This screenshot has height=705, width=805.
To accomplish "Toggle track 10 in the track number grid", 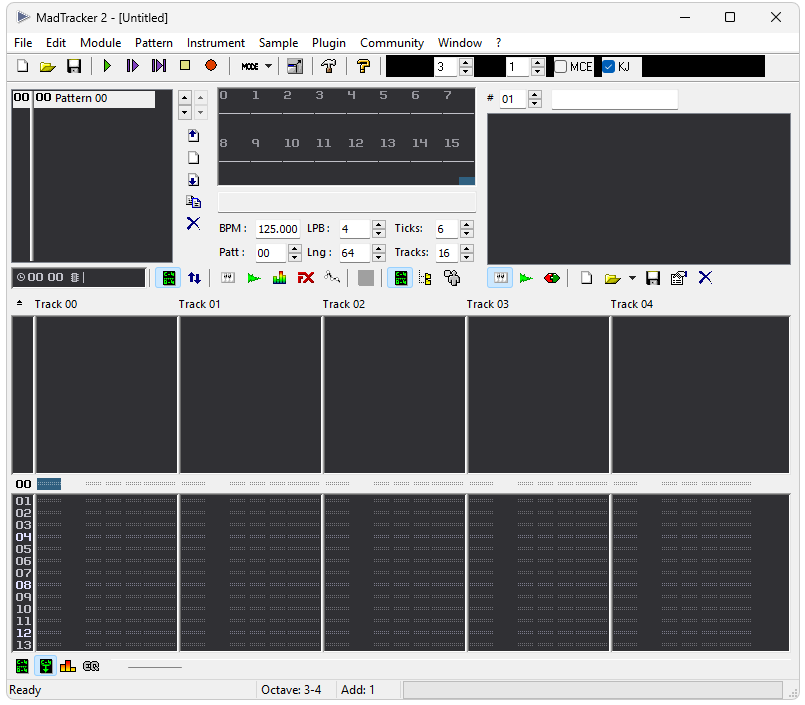I will click(x=292, y=143).
